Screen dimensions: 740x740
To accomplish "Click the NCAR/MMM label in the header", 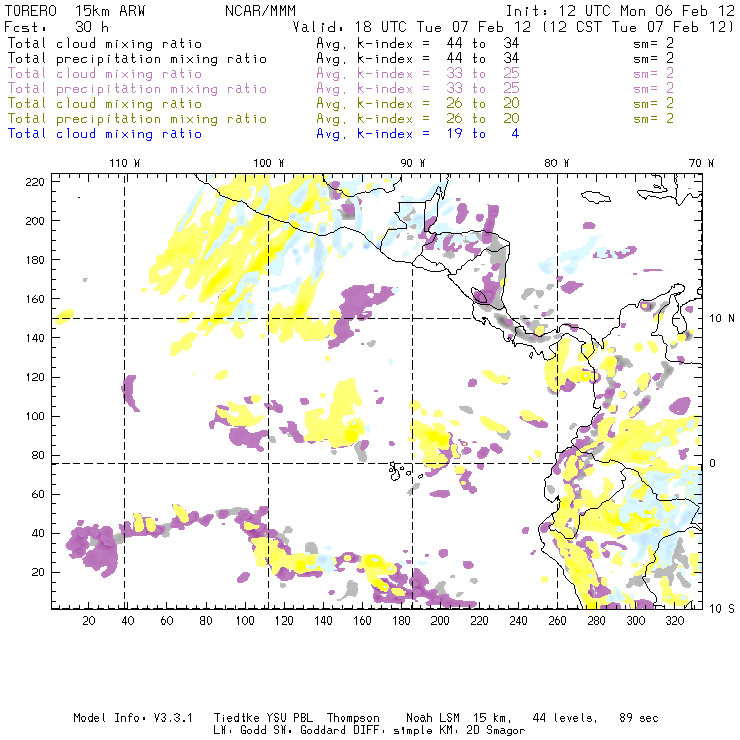I will 260,11.
